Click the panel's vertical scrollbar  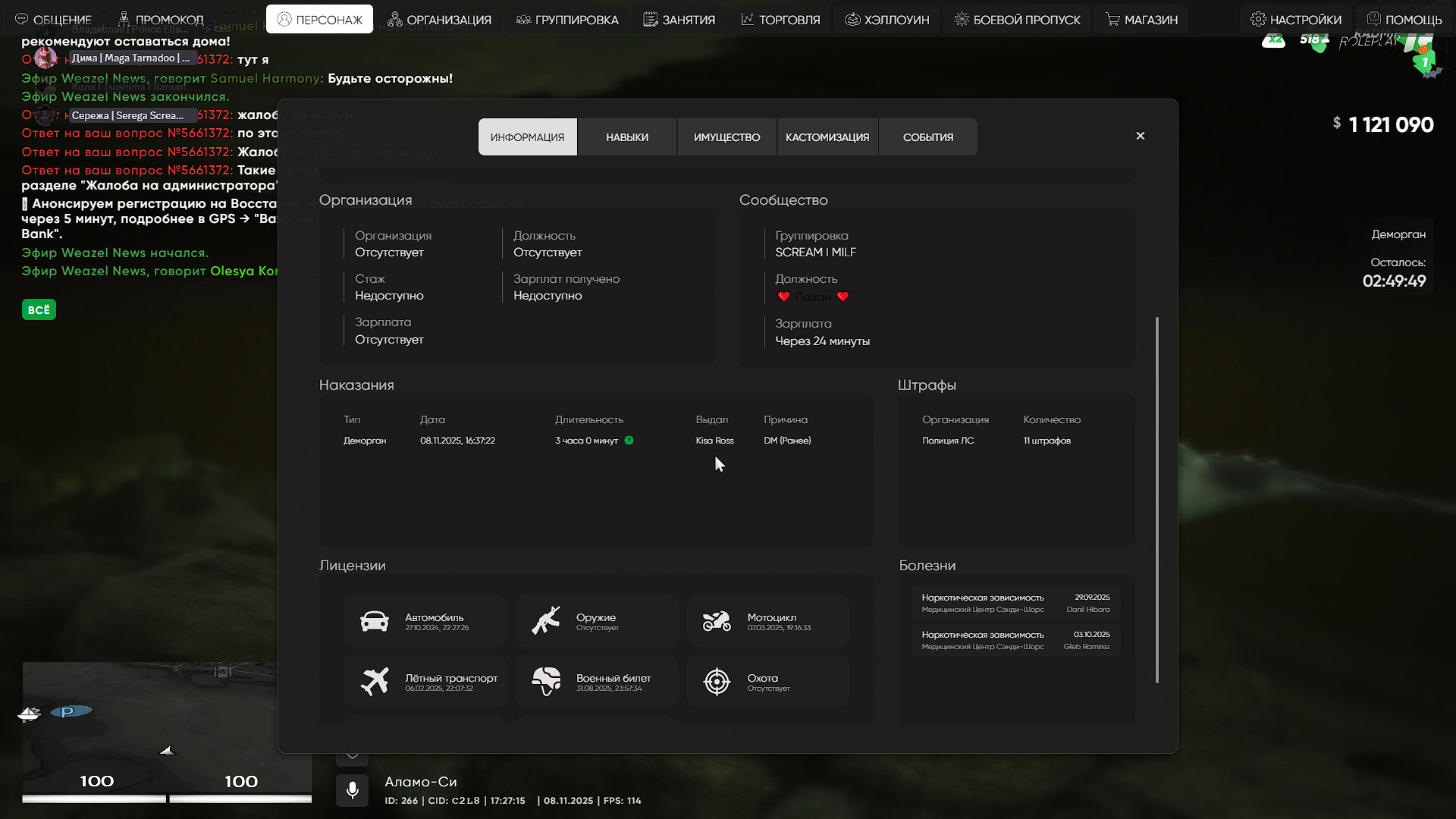(1157, 500)
